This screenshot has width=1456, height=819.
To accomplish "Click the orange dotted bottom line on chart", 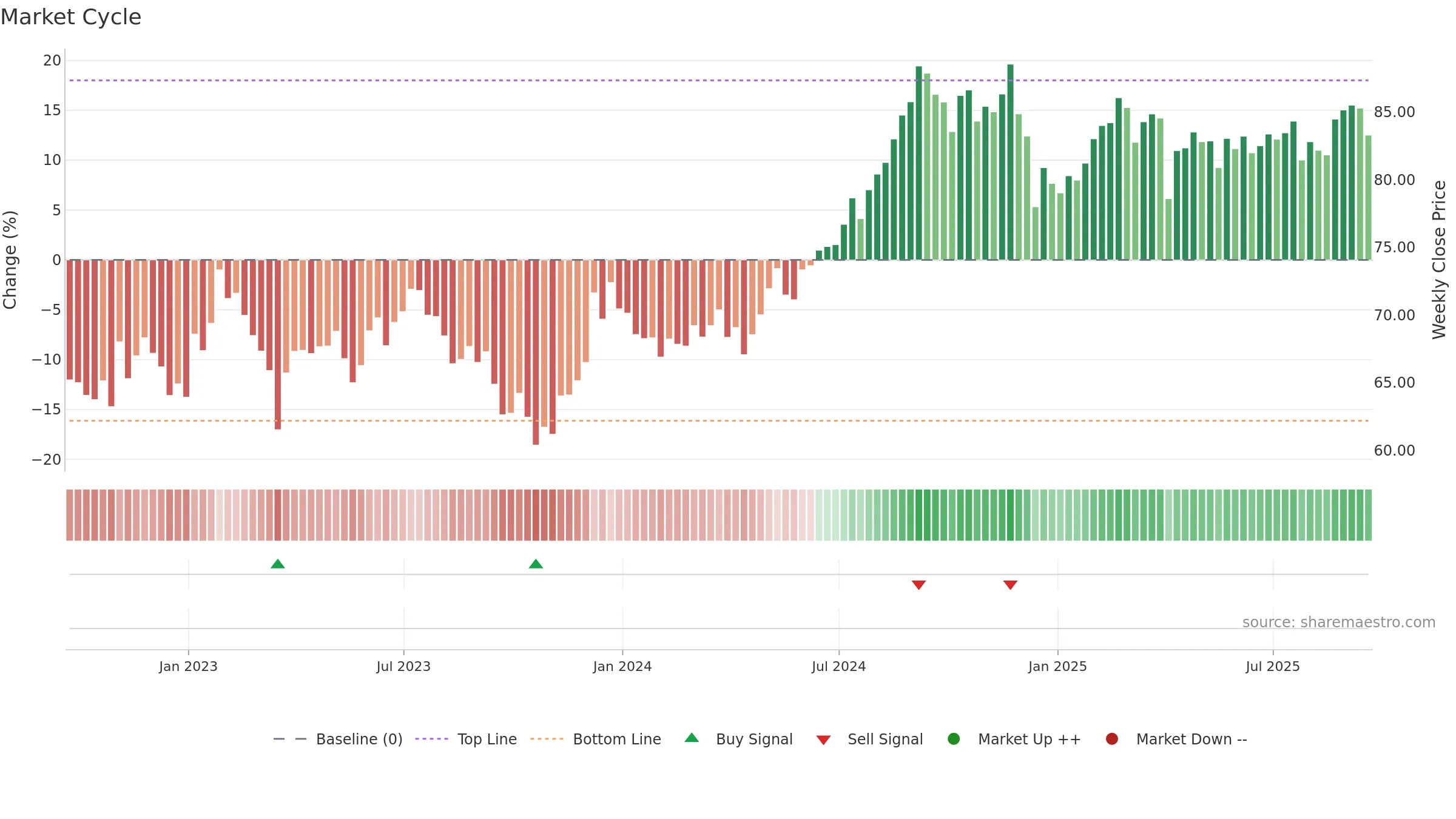I will coord(719,420).
